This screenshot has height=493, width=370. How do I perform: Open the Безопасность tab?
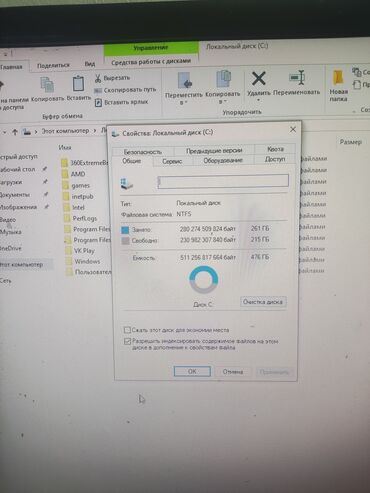pos(143,152)
